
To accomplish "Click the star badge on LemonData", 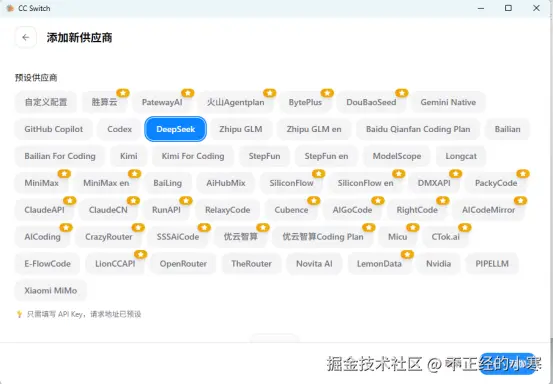I will [x=407, y=254].
